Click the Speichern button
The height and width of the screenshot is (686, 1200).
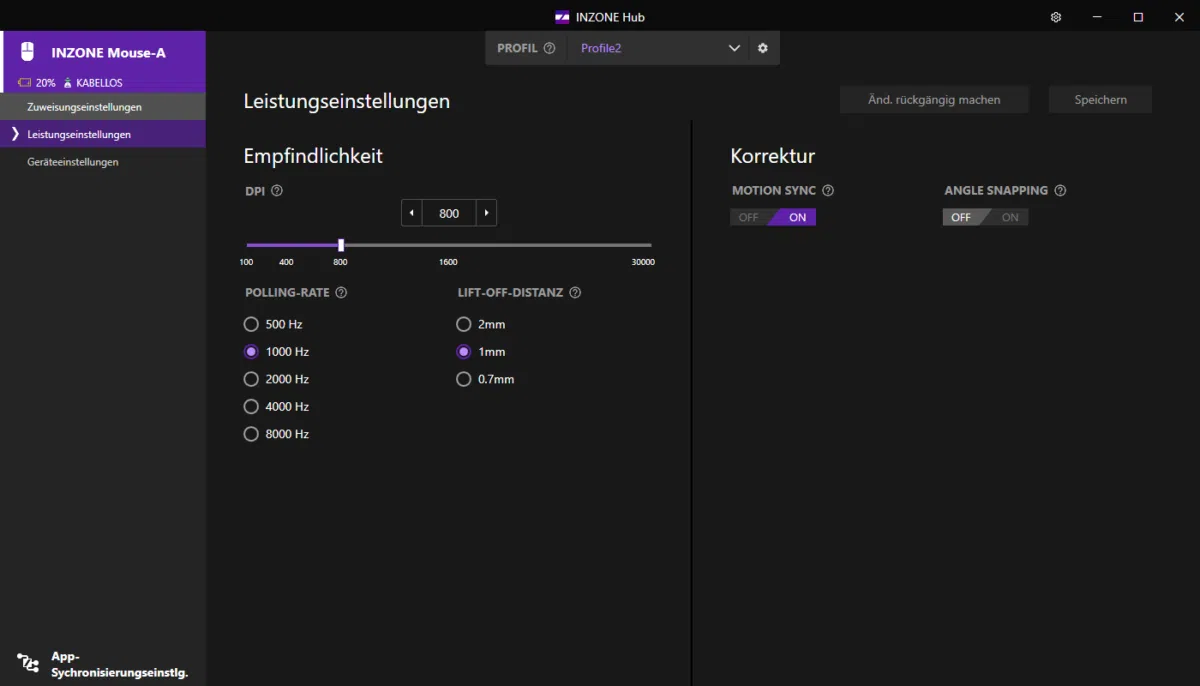click(x=1100, y=100)
